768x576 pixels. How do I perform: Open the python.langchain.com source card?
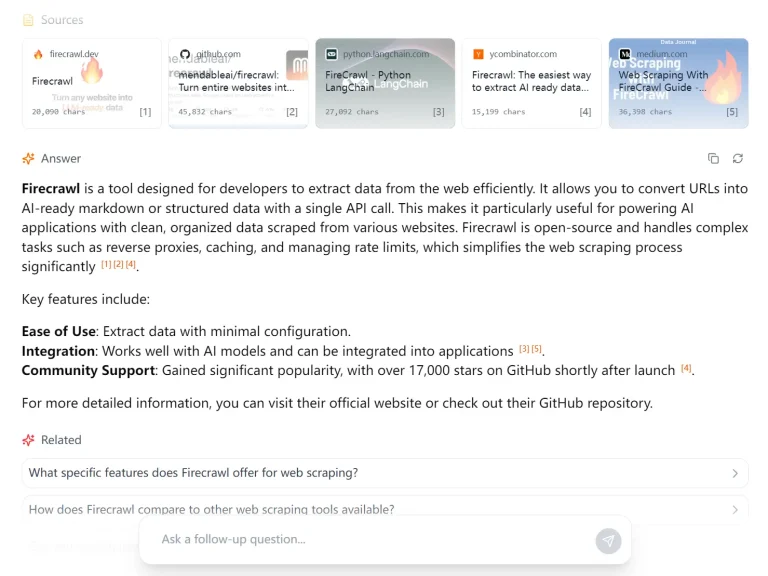(x=385, y=83)
